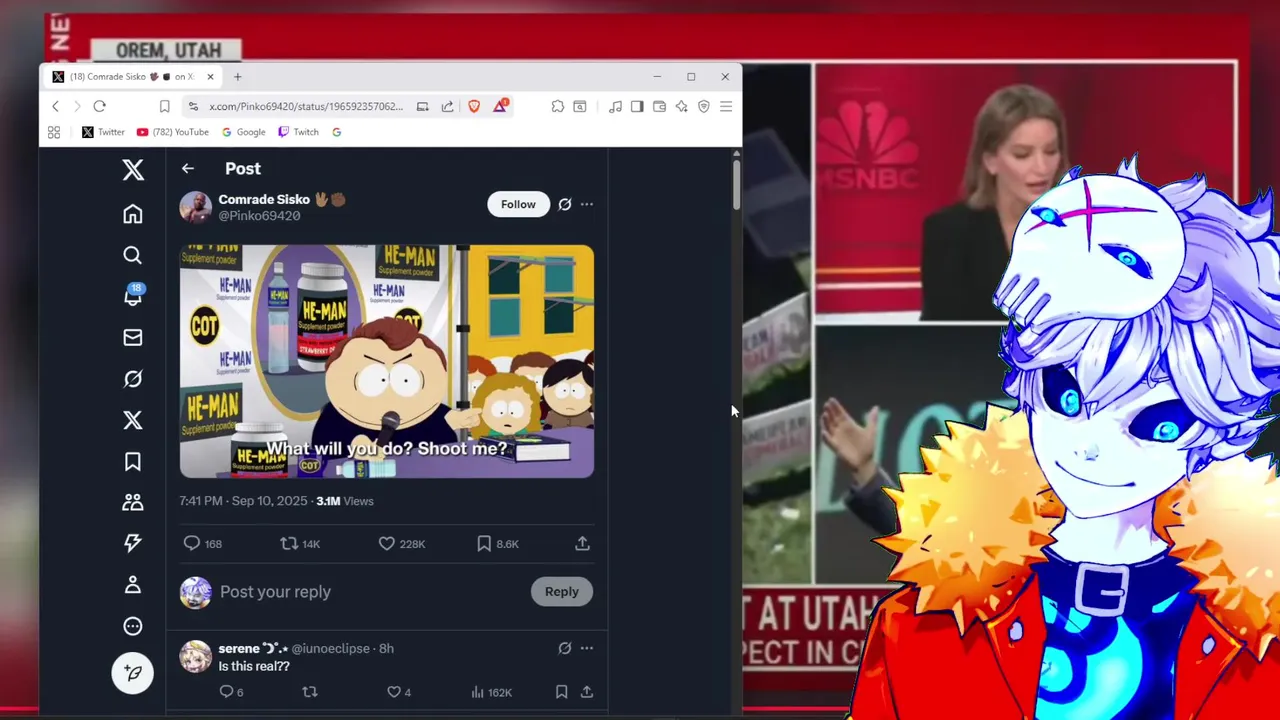Reply to serene's comment with 6 replies

(x=231, y=692)
